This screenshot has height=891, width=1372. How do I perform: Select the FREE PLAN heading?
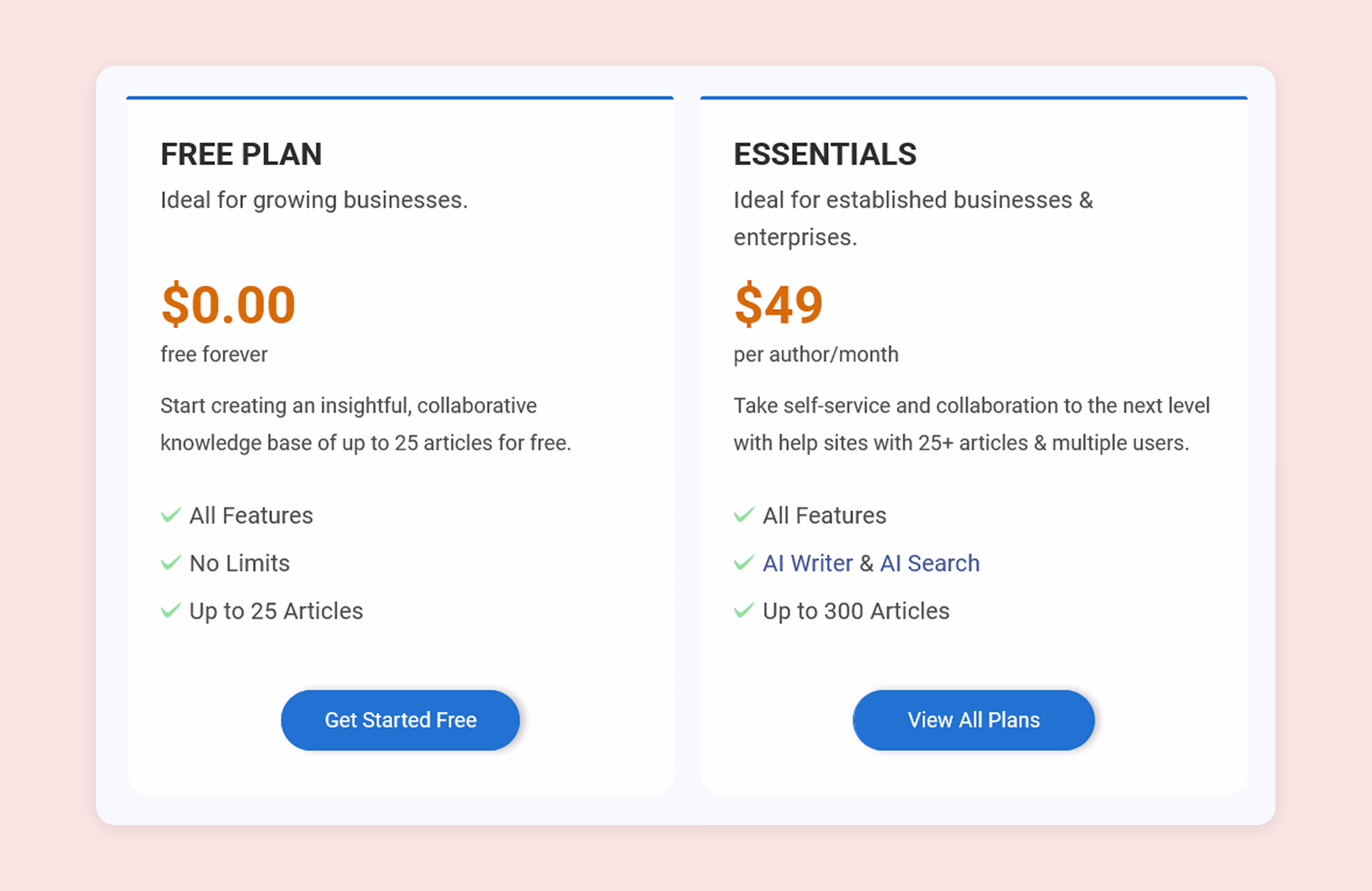241,153
